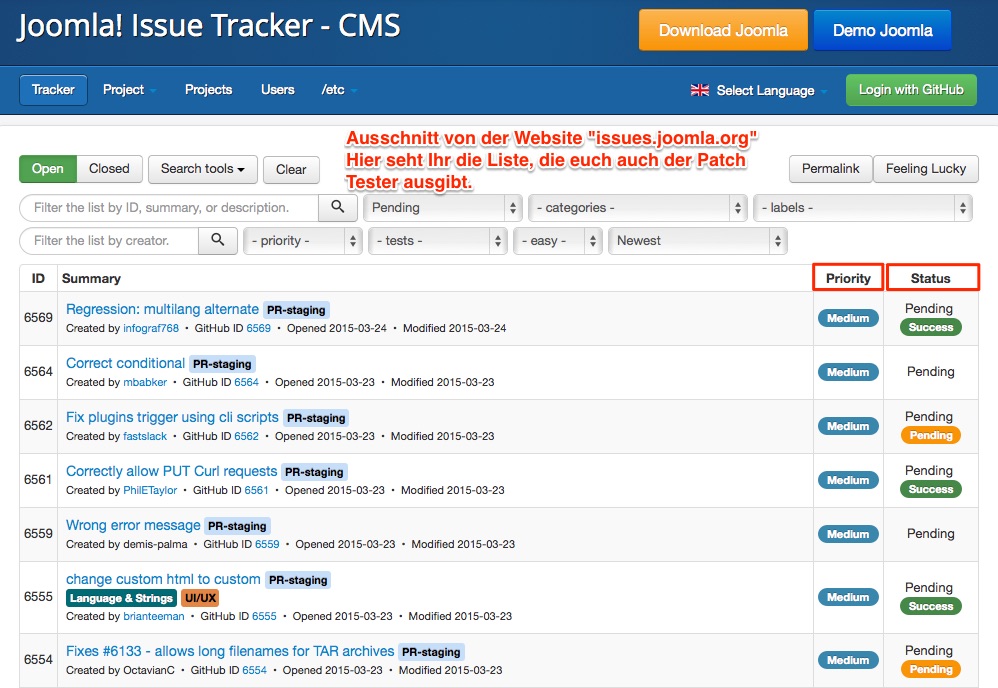The width and height of the screenshot is (998, 688).
Task: Show Open issues toggle
Action: [x=48, y=169]
